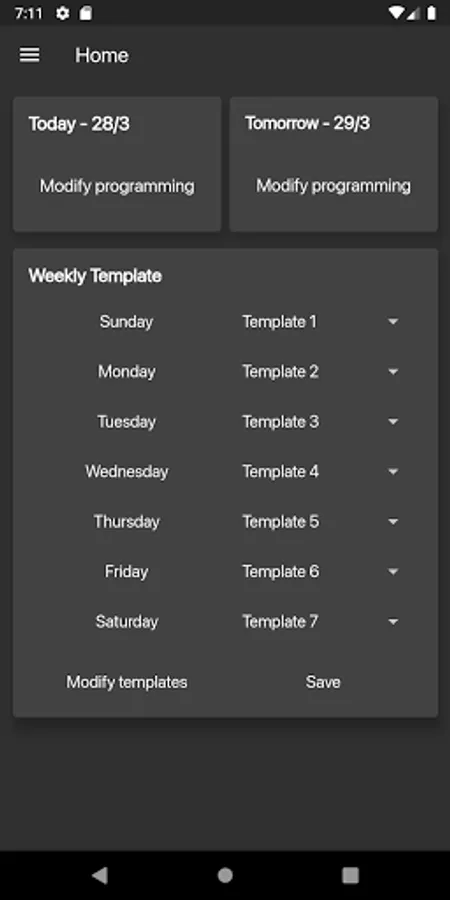Select the Weekly Template card heading
The width and height of the screenshot is (450, 900).
click(x=95, y=276)
